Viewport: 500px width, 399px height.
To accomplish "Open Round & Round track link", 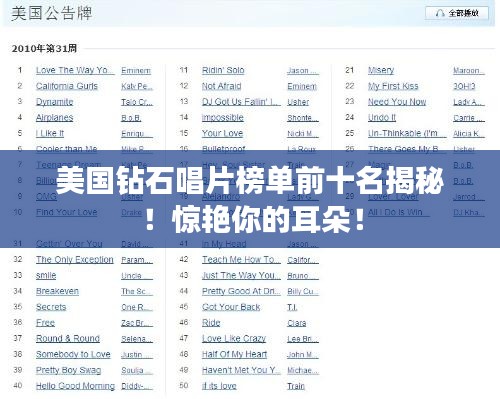I will click(x=68, y=338).
